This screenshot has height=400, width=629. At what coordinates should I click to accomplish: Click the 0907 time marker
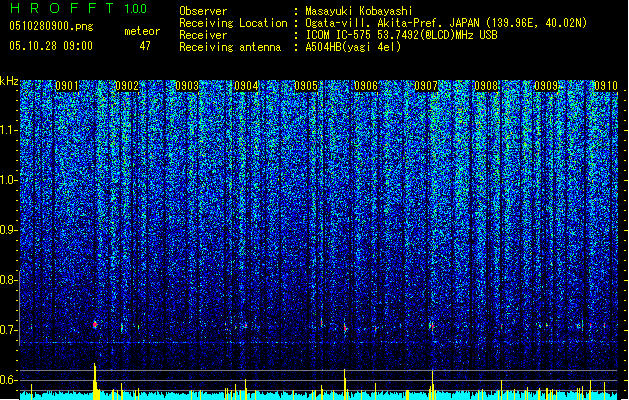click(426, 86)
